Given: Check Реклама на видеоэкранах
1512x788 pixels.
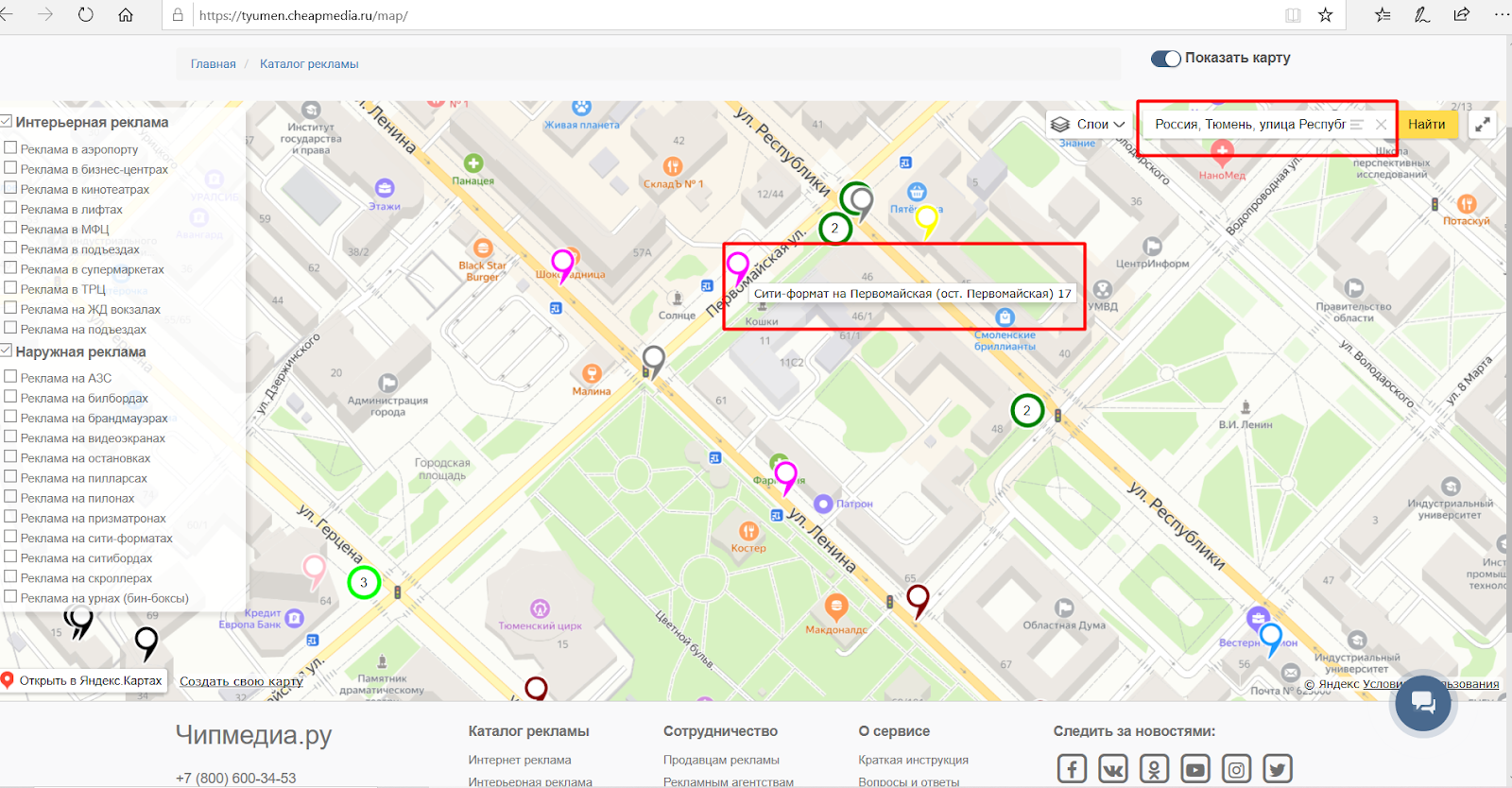Looking at the screenshot, I should pos(11,437).
